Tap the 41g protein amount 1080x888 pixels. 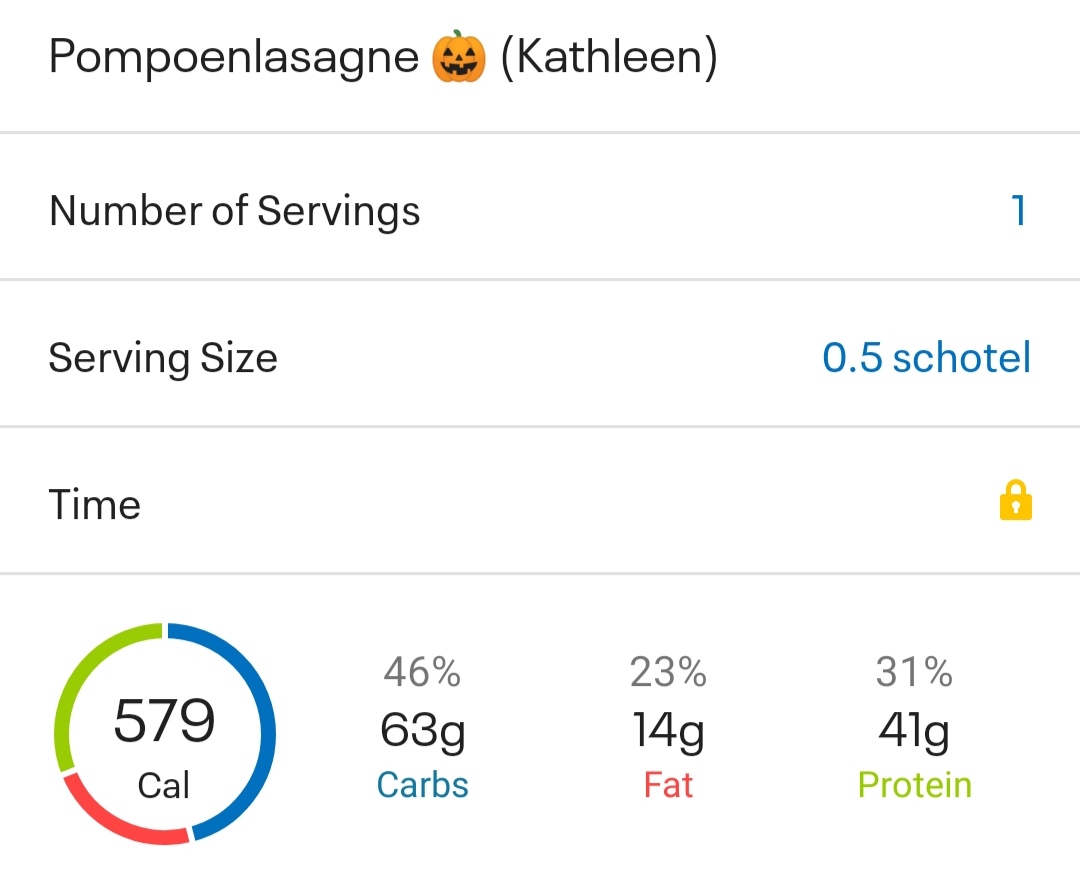914,733
